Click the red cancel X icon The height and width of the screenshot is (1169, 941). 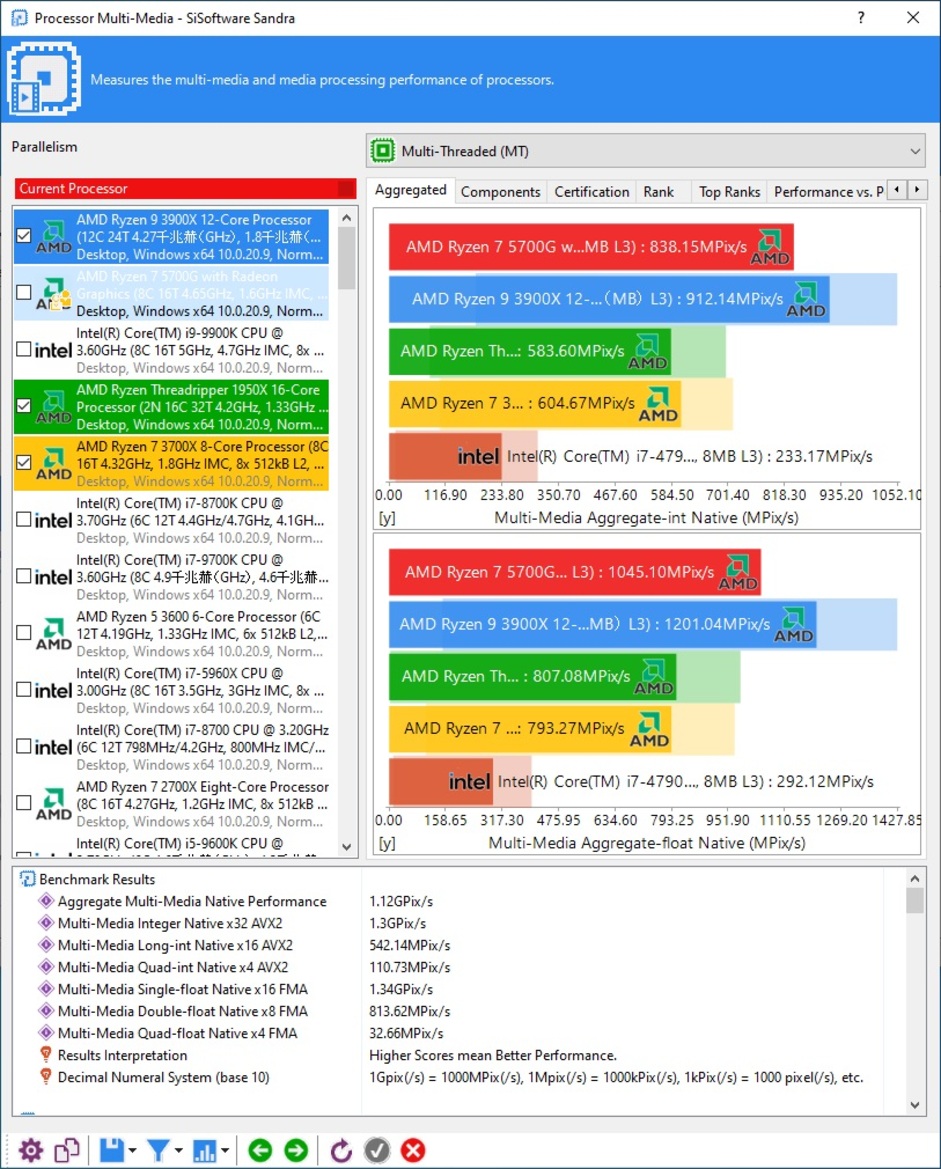(x=413, y=1151)
